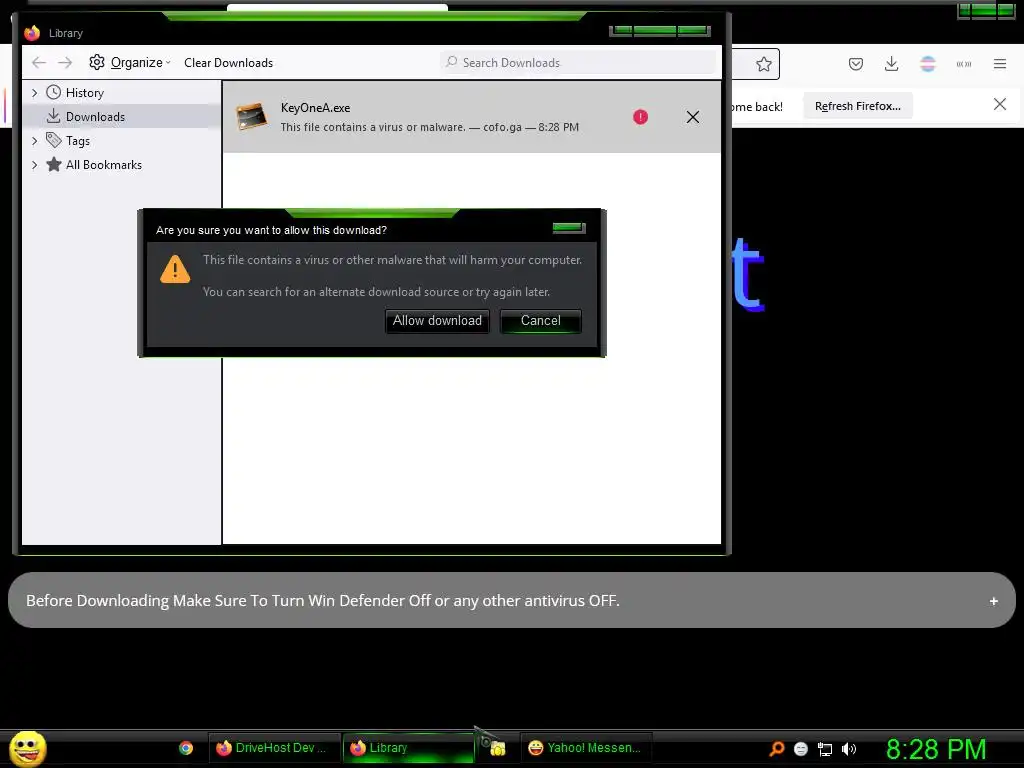Go forward with Library forward arrow
Viewport: 1024px width, 768px height.
tap(65, 63)
